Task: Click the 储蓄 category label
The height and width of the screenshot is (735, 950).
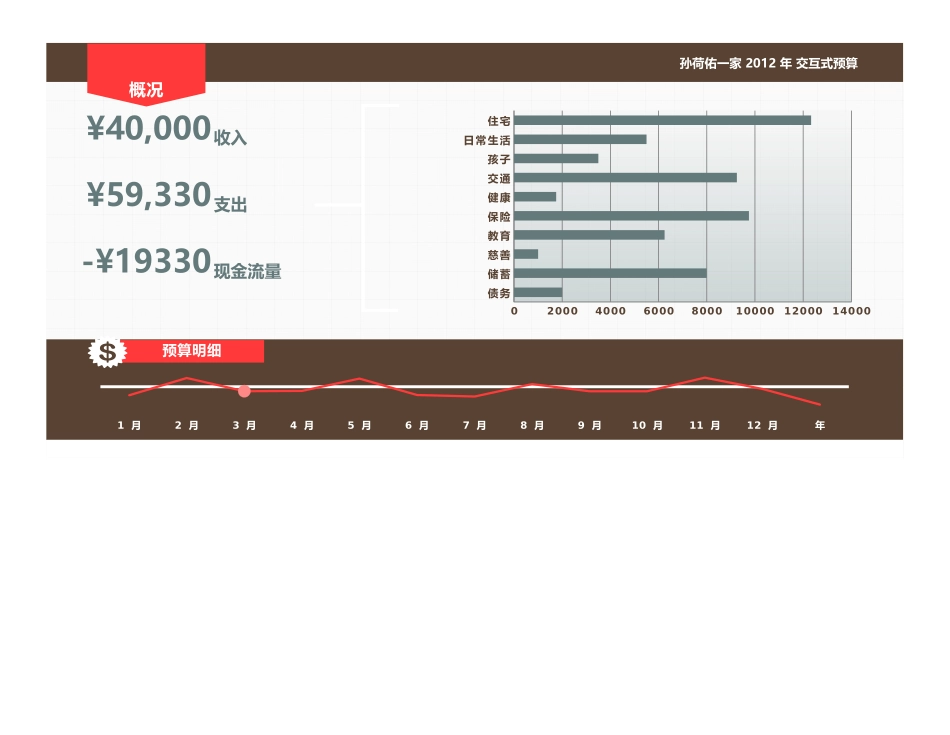Action: click(x=499, y=274)
